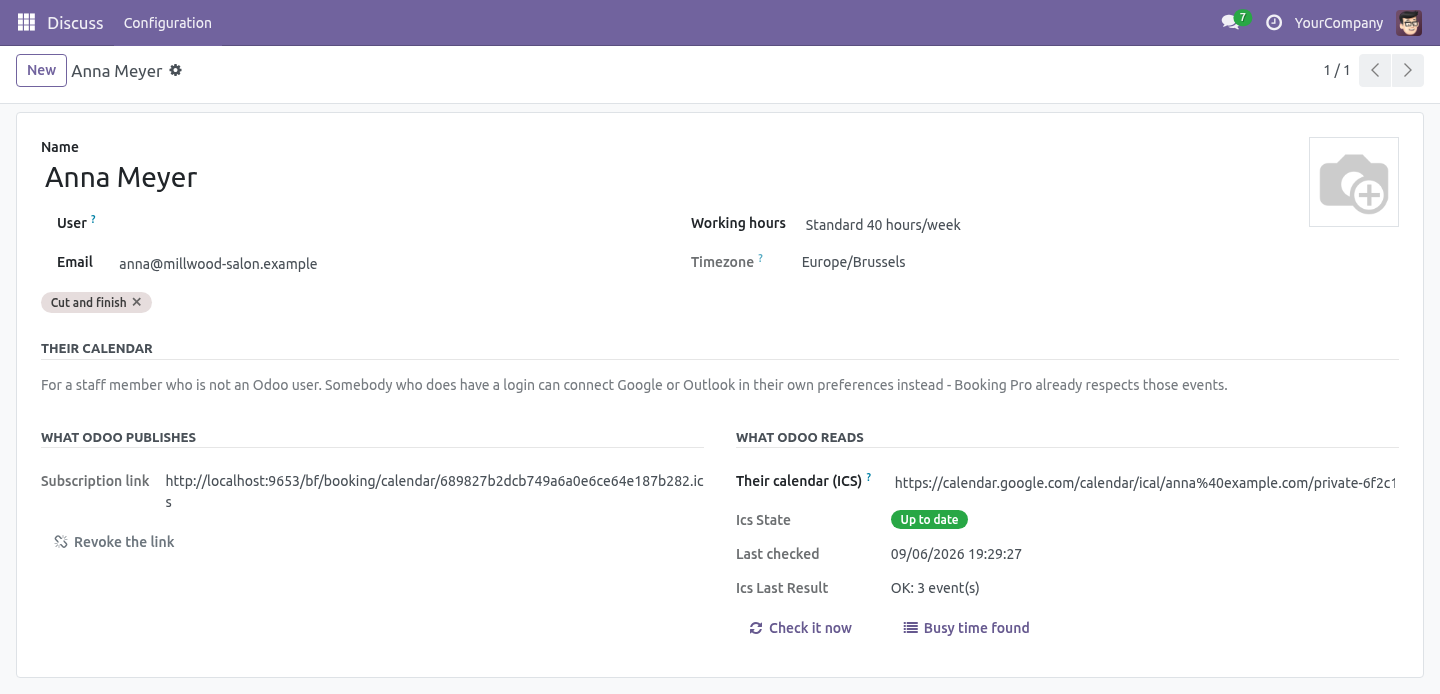Click the Ics Last Result label
1440x694 pixels.
tap(782, 588)
